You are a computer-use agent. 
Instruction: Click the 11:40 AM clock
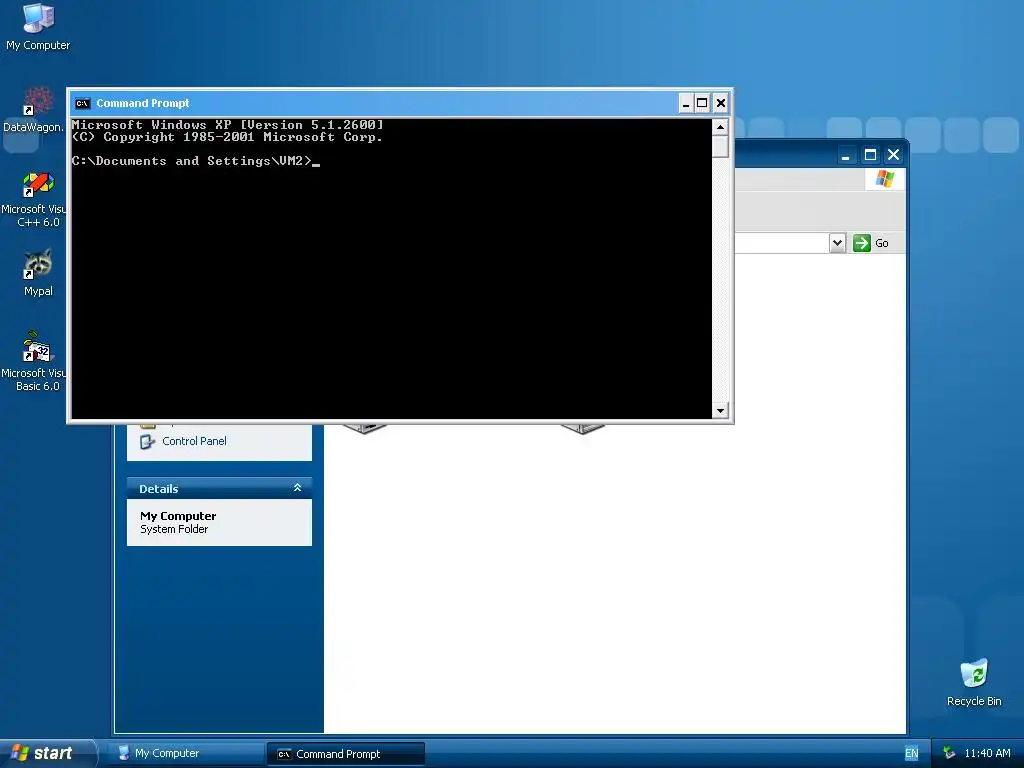click(987, 753)
